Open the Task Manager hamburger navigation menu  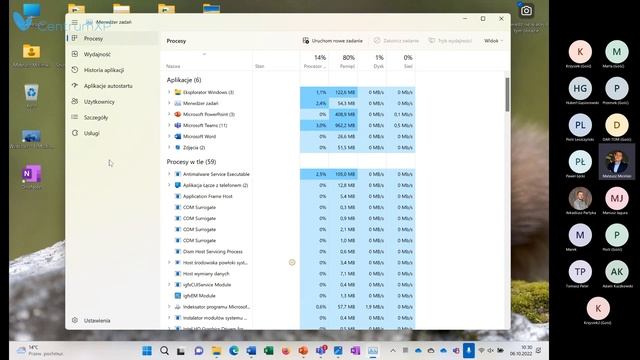click(x=75, y=22)
